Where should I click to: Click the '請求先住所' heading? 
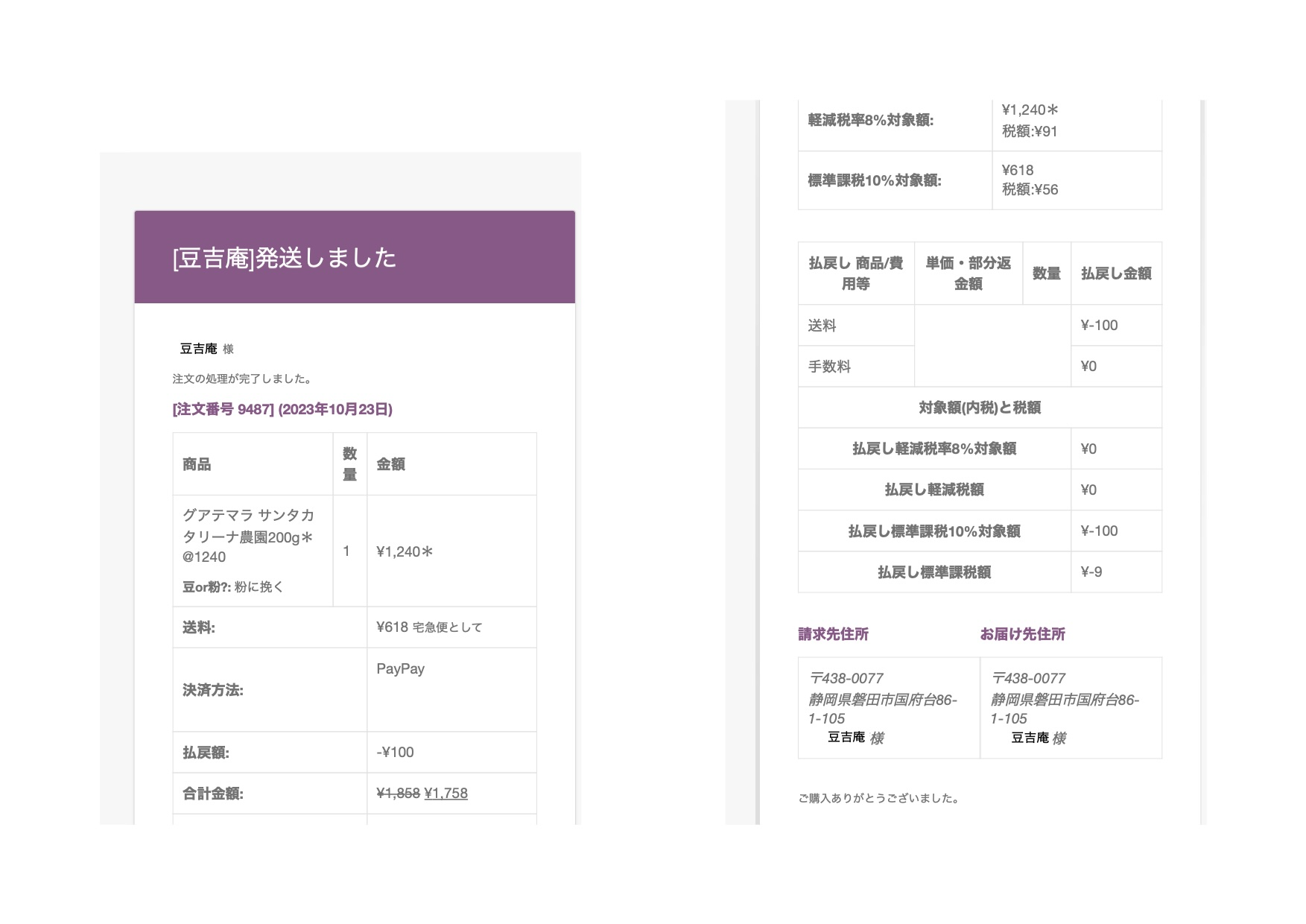click(833, 634)
